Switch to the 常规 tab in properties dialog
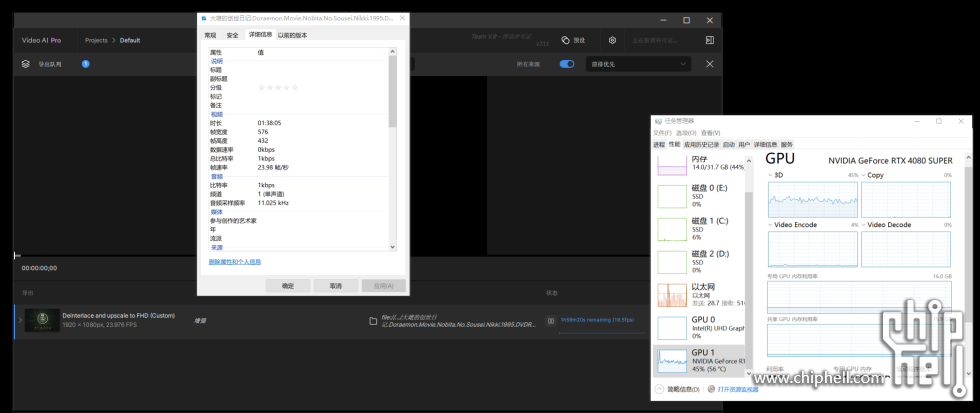This screenshot has width=980, height=413. click(210, 35)
